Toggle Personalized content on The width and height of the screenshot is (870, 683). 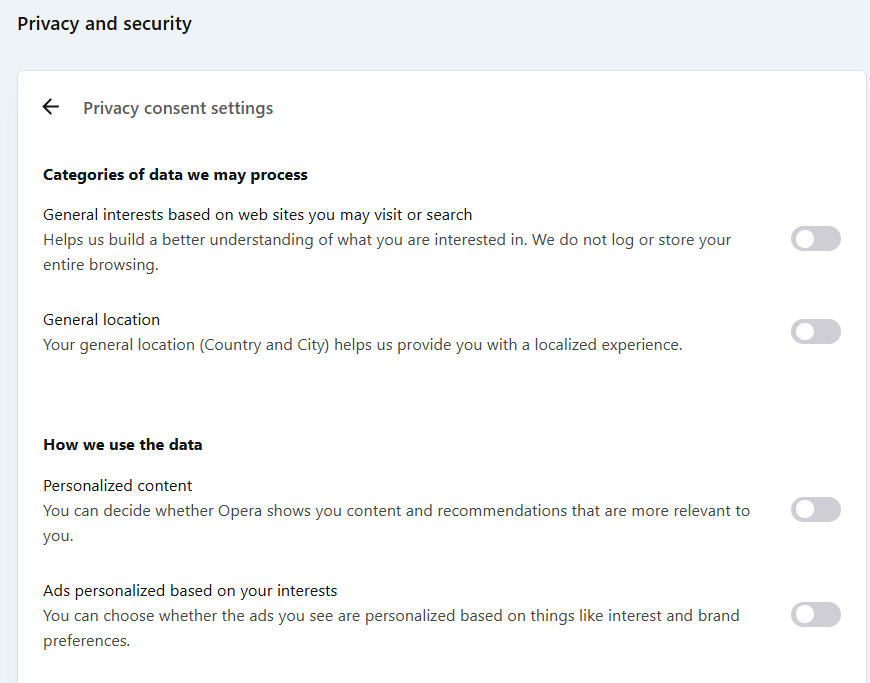point(816,510)
